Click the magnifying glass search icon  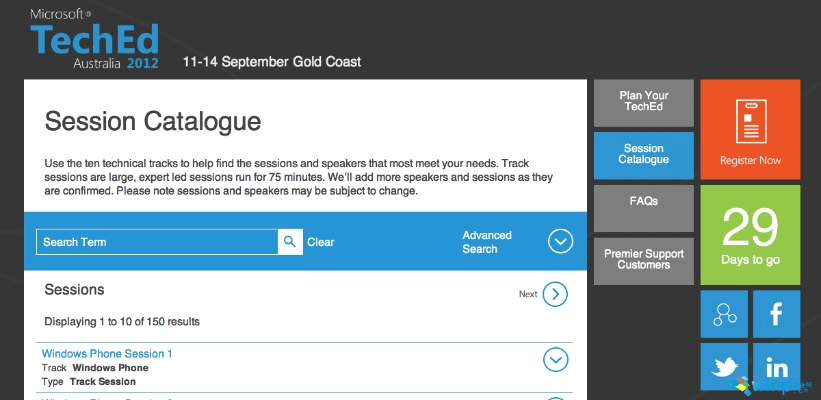click(x=290, y=242)
